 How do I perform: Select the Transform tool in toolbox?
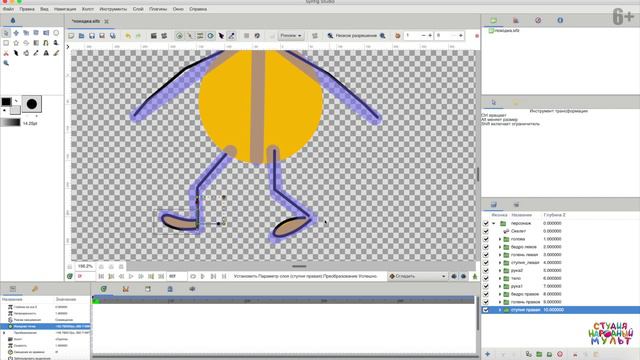(x=6, y=33)
